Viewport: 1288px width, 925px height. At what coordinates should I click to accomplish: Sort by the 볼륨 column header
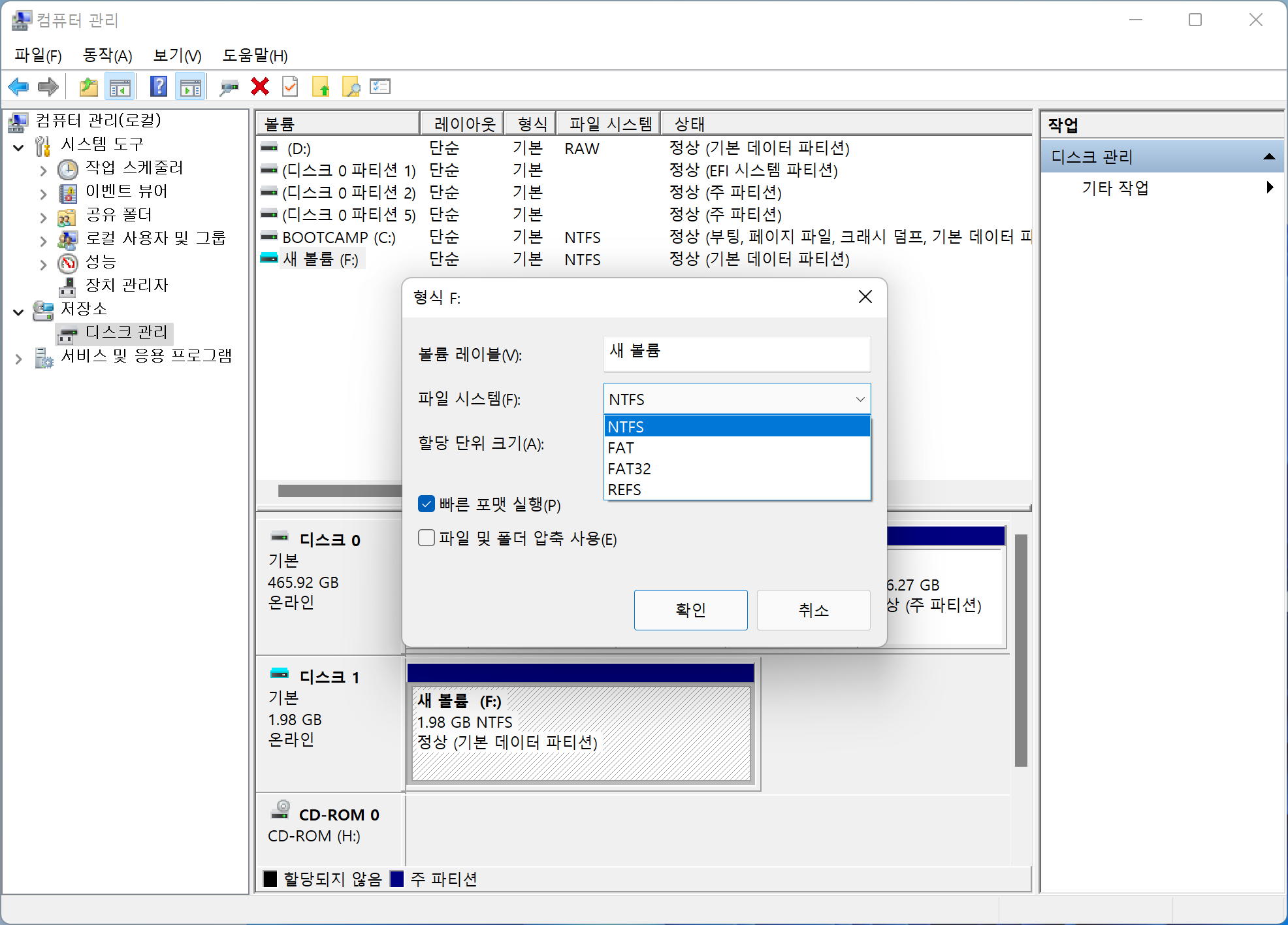click(x=338, y=123)
